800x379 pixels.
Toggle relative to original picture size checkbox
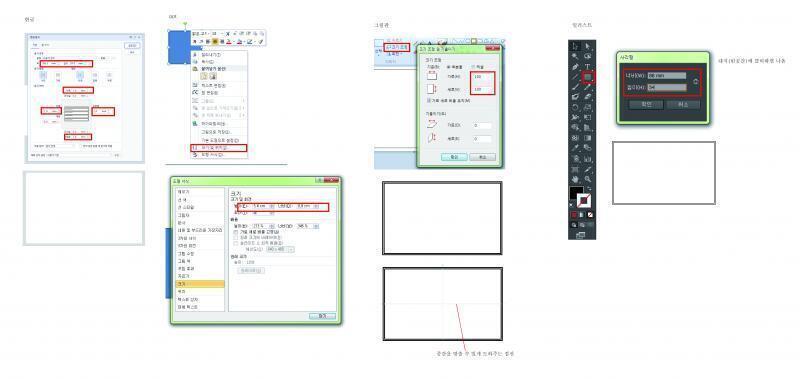pyautogui.click(x=236, y=238)
